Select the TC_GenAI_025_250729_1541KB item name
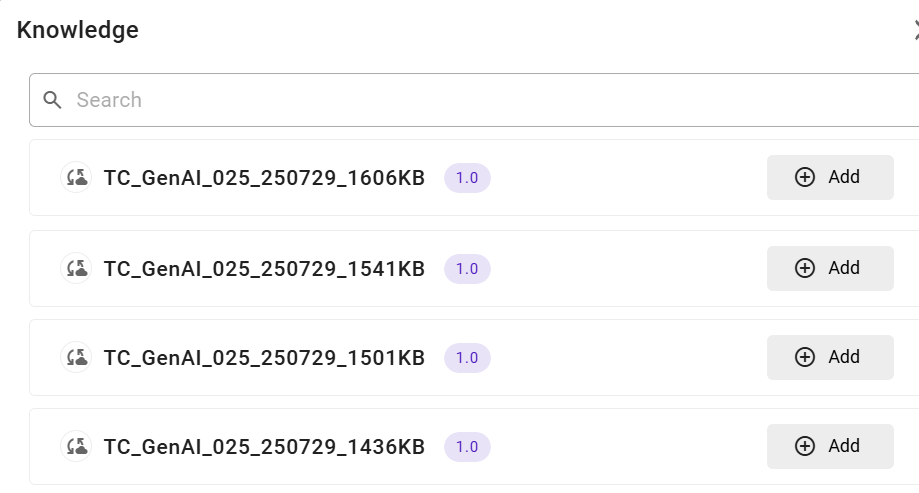The width and height of the screenshot is (919, 493). tap(264, 268)
